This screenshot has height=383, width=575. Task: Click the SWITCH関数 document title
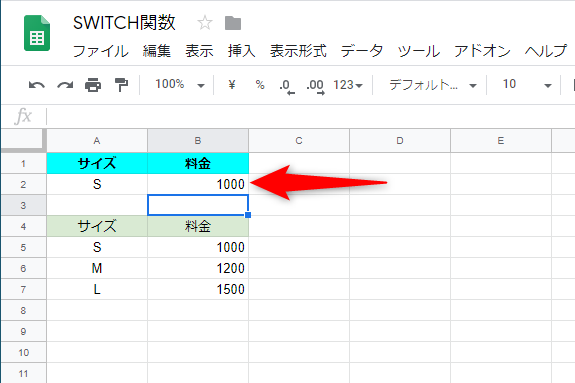(x=124, y=23)
